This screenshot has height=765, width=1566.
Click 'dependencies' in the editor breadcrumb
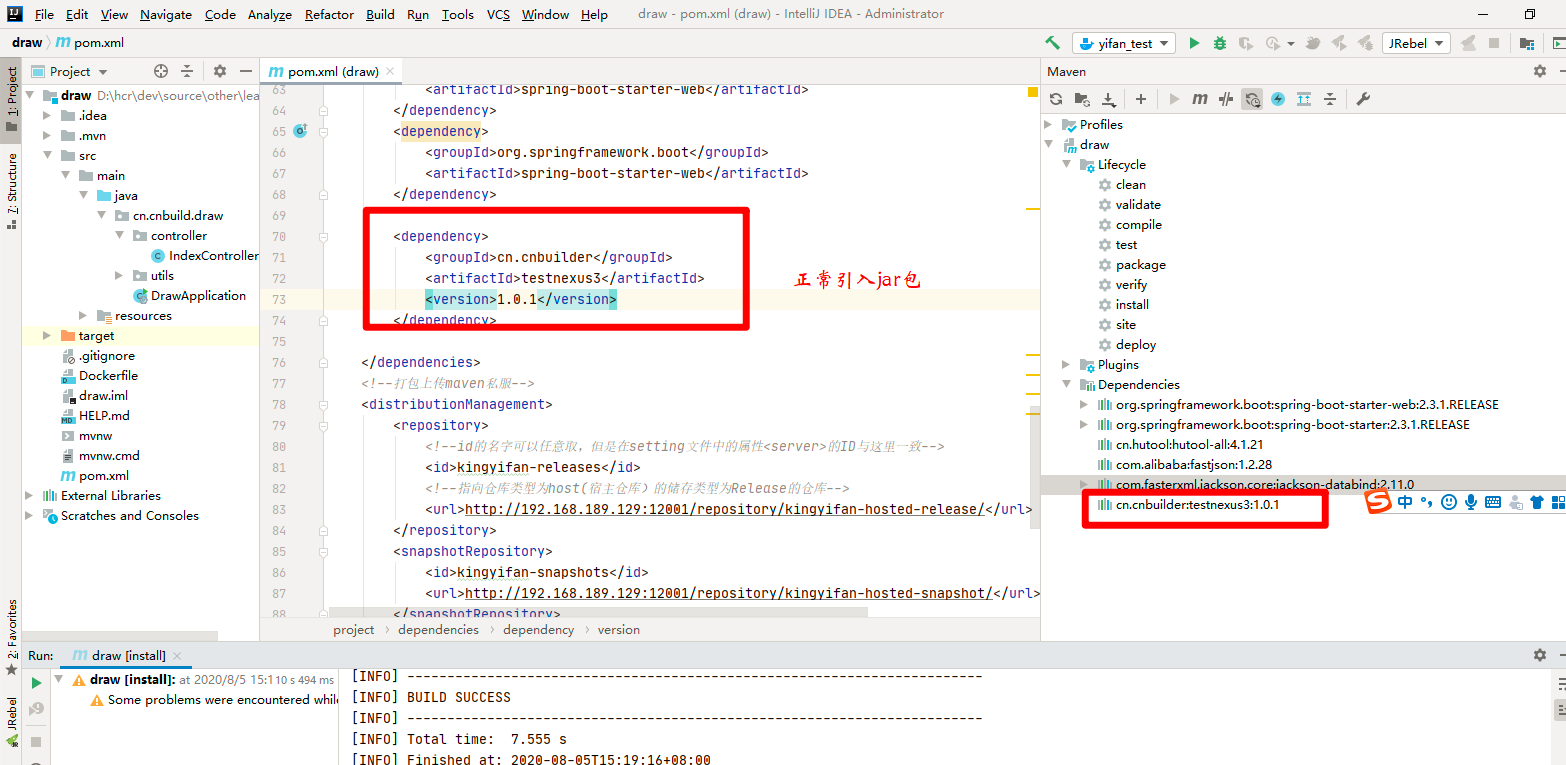tap(438, 630)
